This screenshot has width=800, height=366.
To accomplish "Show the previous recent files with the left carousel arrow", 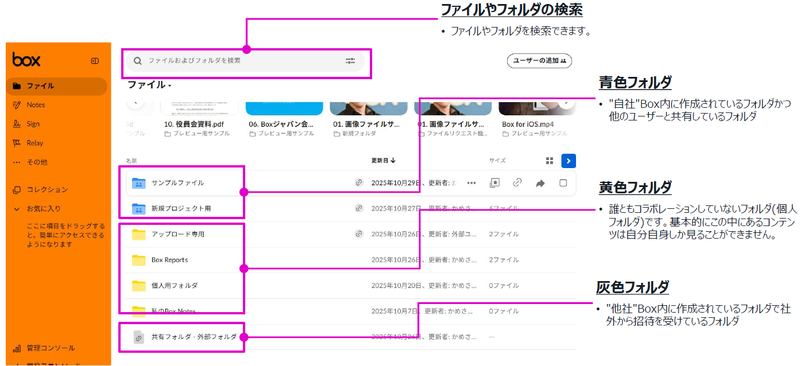I will click(x=135, y=102).
